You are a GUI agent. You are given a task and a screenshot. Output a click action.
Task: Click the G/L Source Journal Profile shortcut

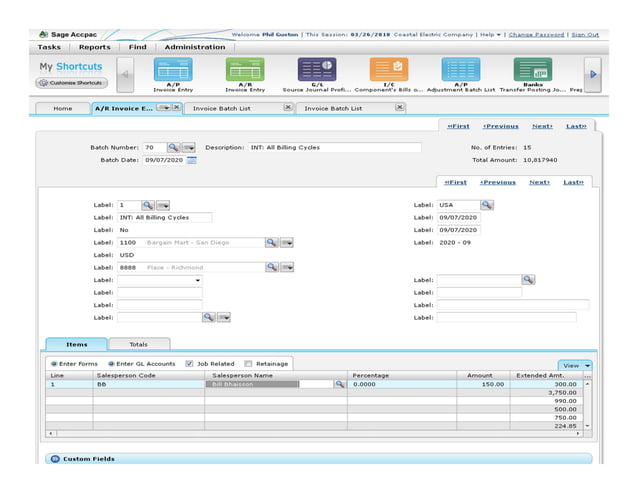tap(317, 70)
